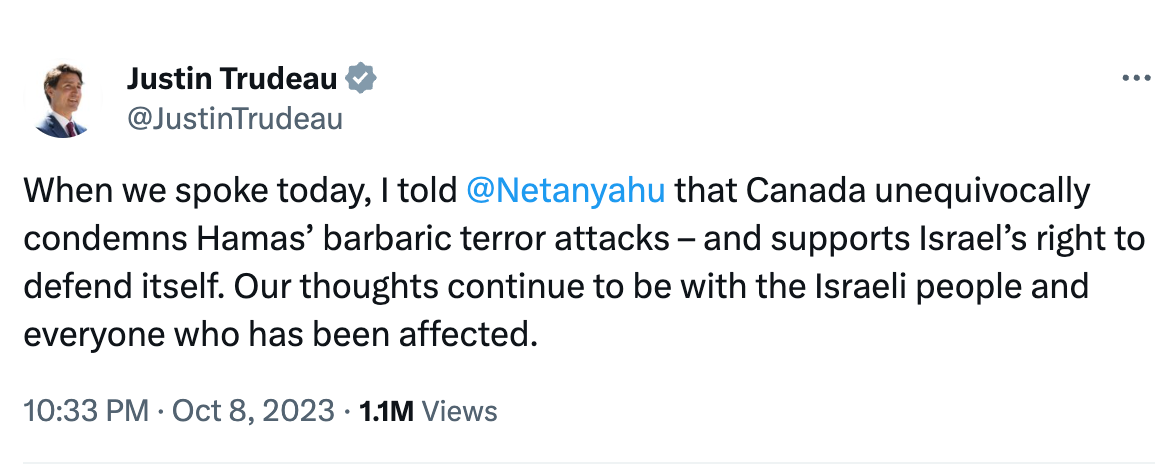Click the "1.1M" view count number

pos(386,410)
